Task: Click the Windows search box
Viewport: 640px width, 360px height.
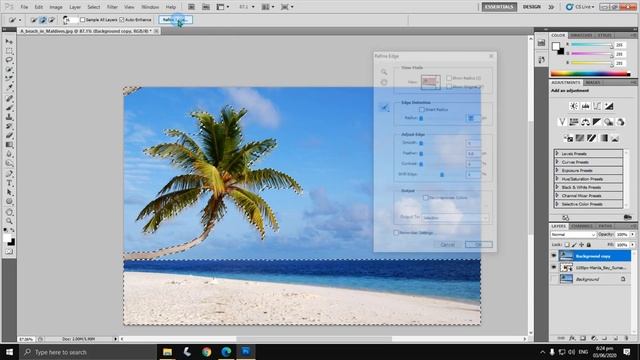Action: pyautogui.click(x=88, y=352)
